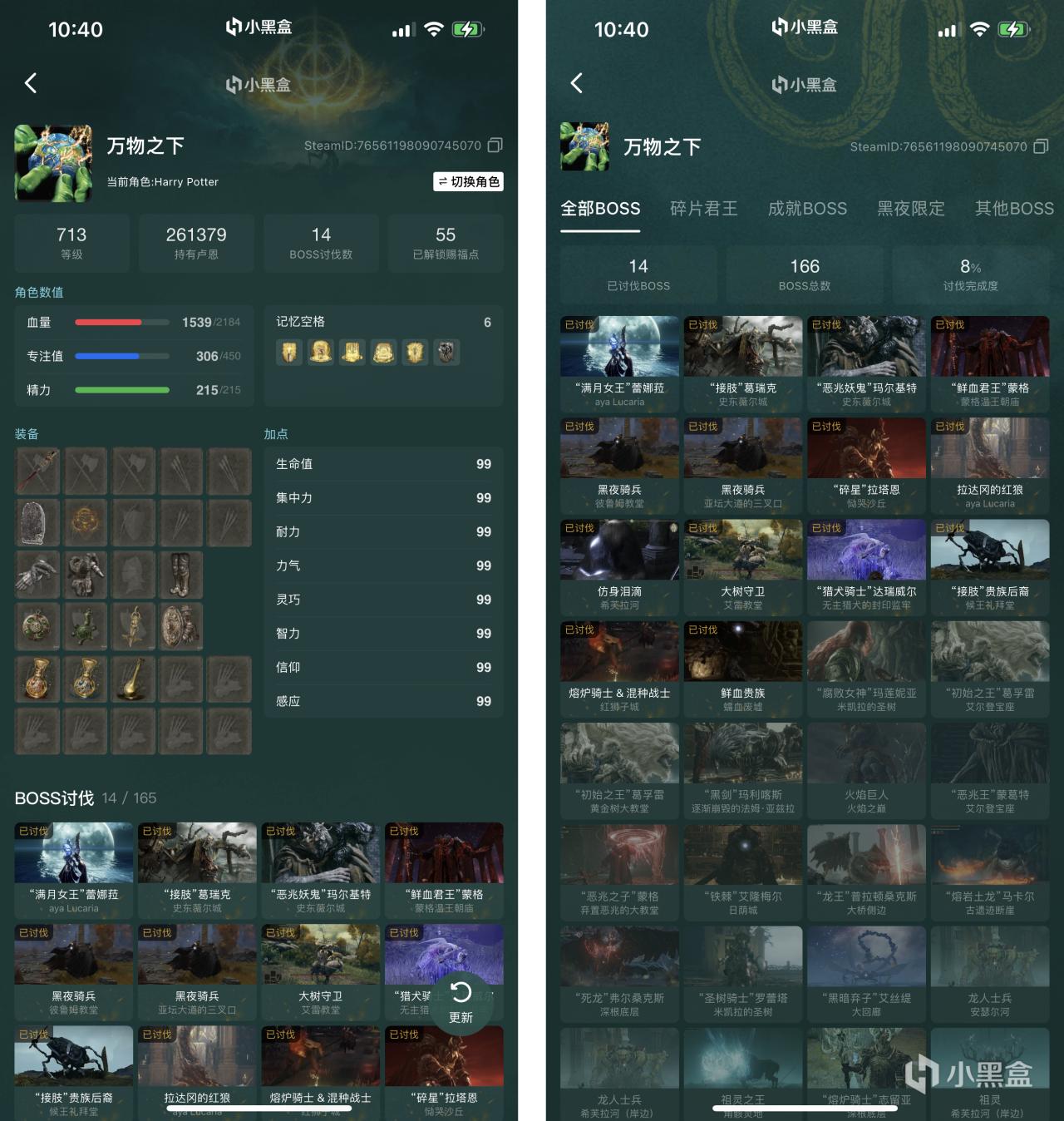This screenshot has height=1121, width=1064.
Task: Tap the 更新 refresh floating button
Action: tap(461, 1003)
